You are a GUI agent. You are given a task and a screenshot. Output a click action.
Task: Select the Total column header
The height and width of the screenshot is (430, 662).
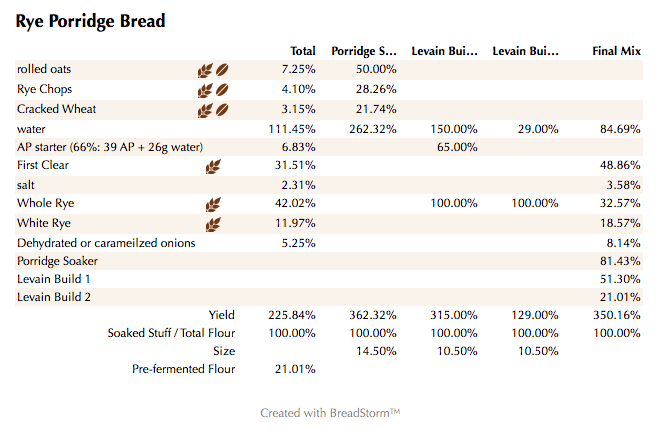pyautogui.click(x=303, y=51)
